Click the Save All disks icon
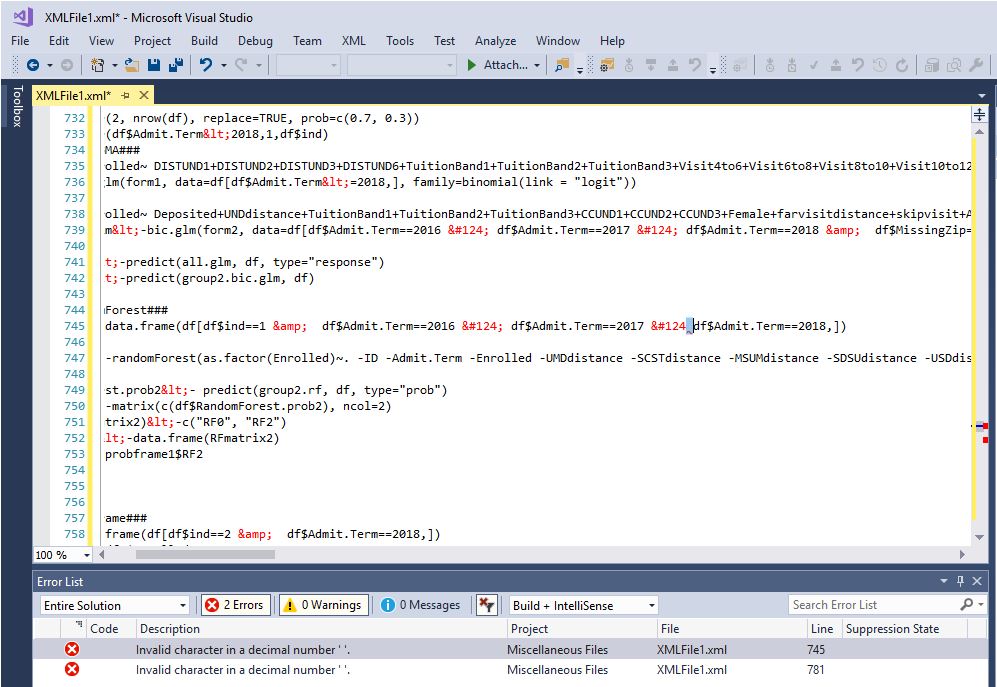 coord(175,65)
